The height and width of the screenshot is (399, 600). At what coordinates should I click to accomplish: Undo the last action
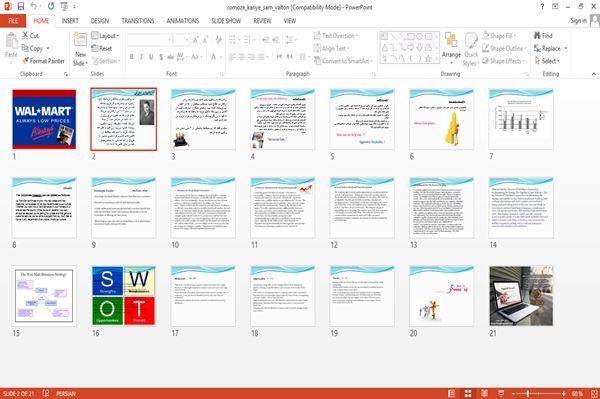pyautogui.click(x=34, y=6)
